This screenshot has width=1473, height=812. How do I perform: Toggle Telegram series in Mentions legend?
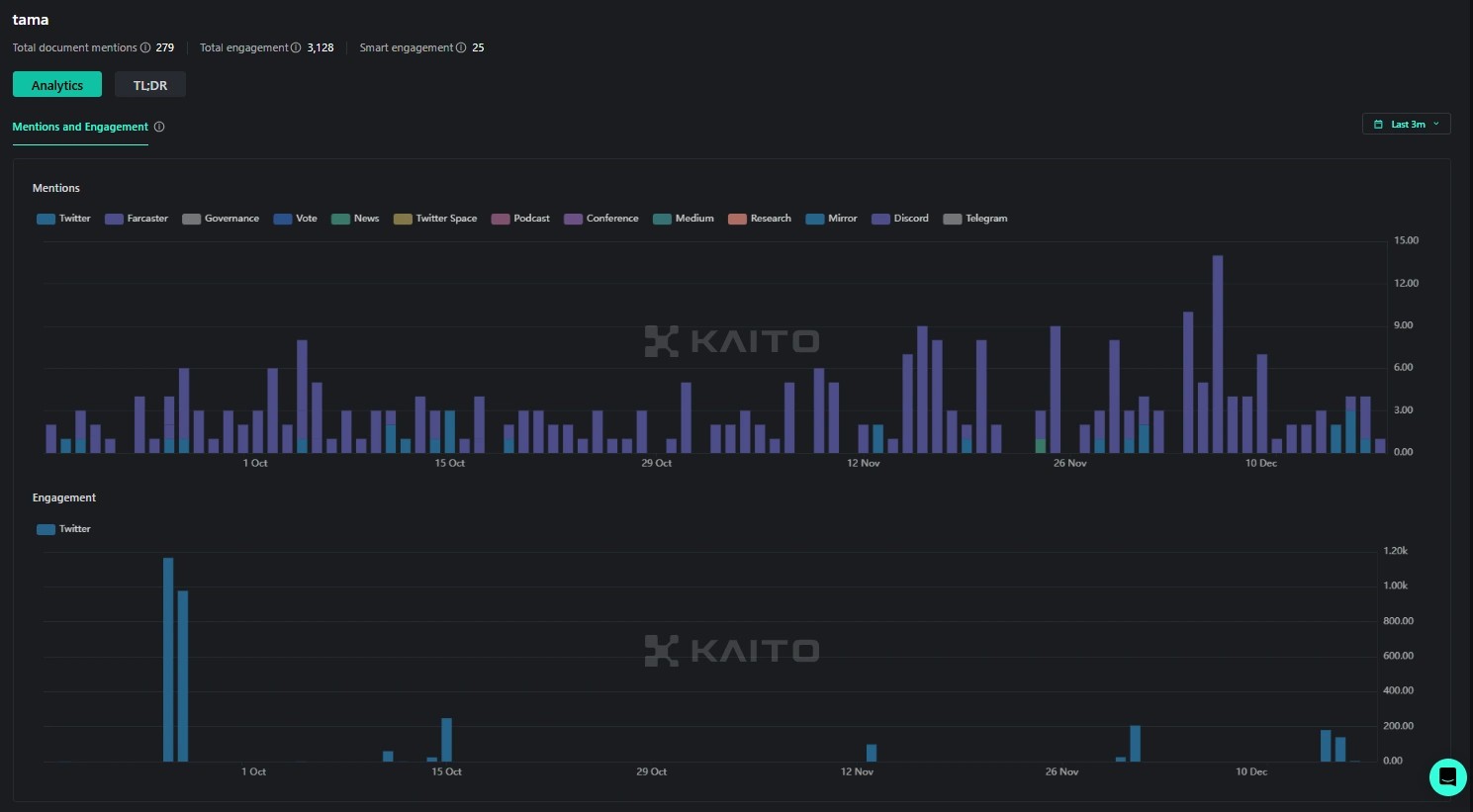pyautogui.click(x=975, y=219)
